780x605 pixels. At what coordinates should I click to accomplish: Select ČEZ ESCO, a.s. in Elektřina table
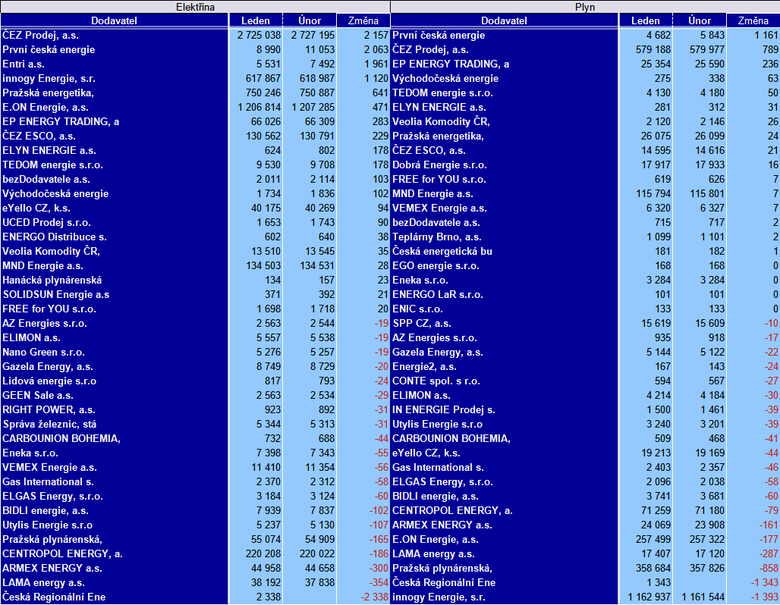(39, 136)
